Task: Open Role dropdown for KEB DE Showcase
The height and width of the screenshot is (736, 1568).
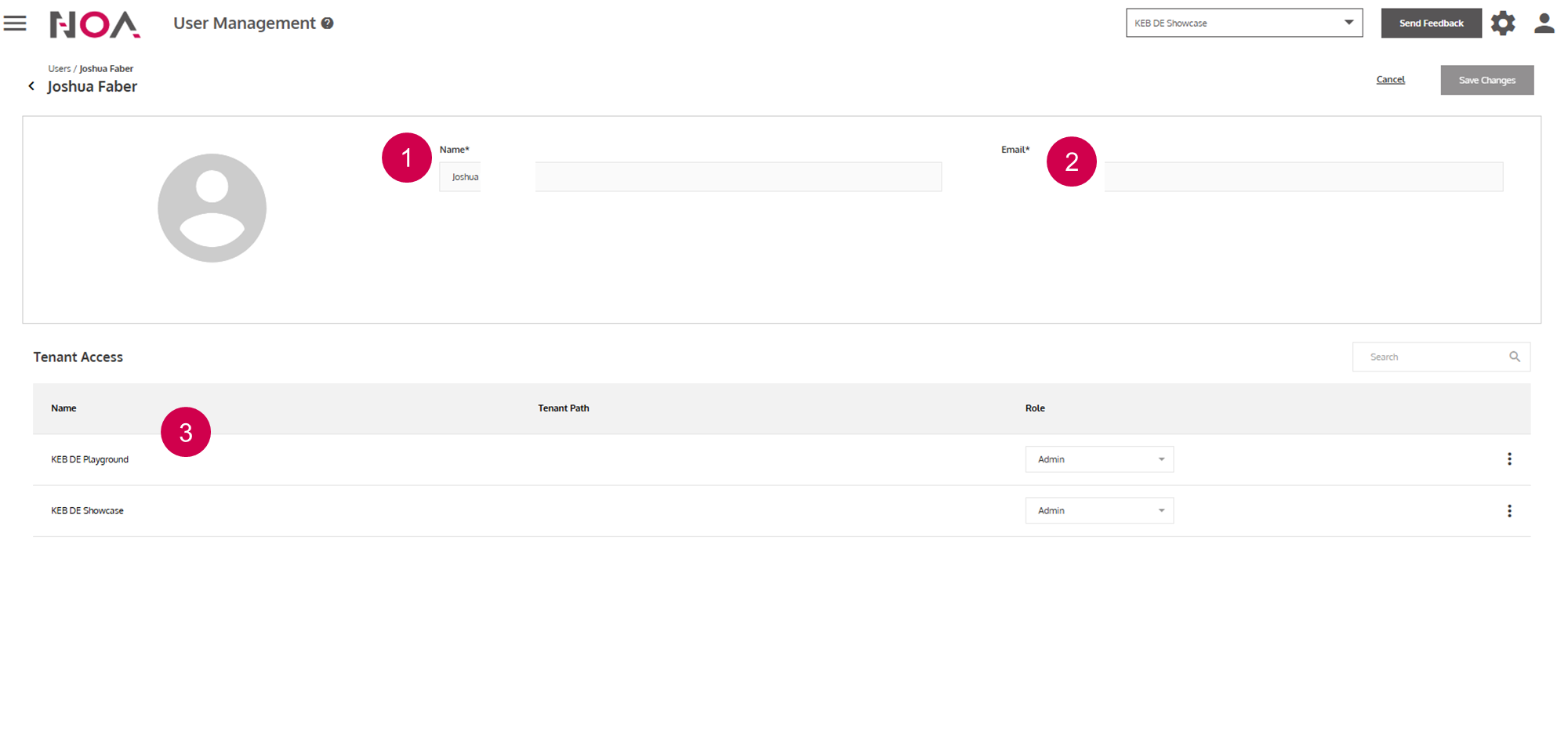Action: point(1099,511)
